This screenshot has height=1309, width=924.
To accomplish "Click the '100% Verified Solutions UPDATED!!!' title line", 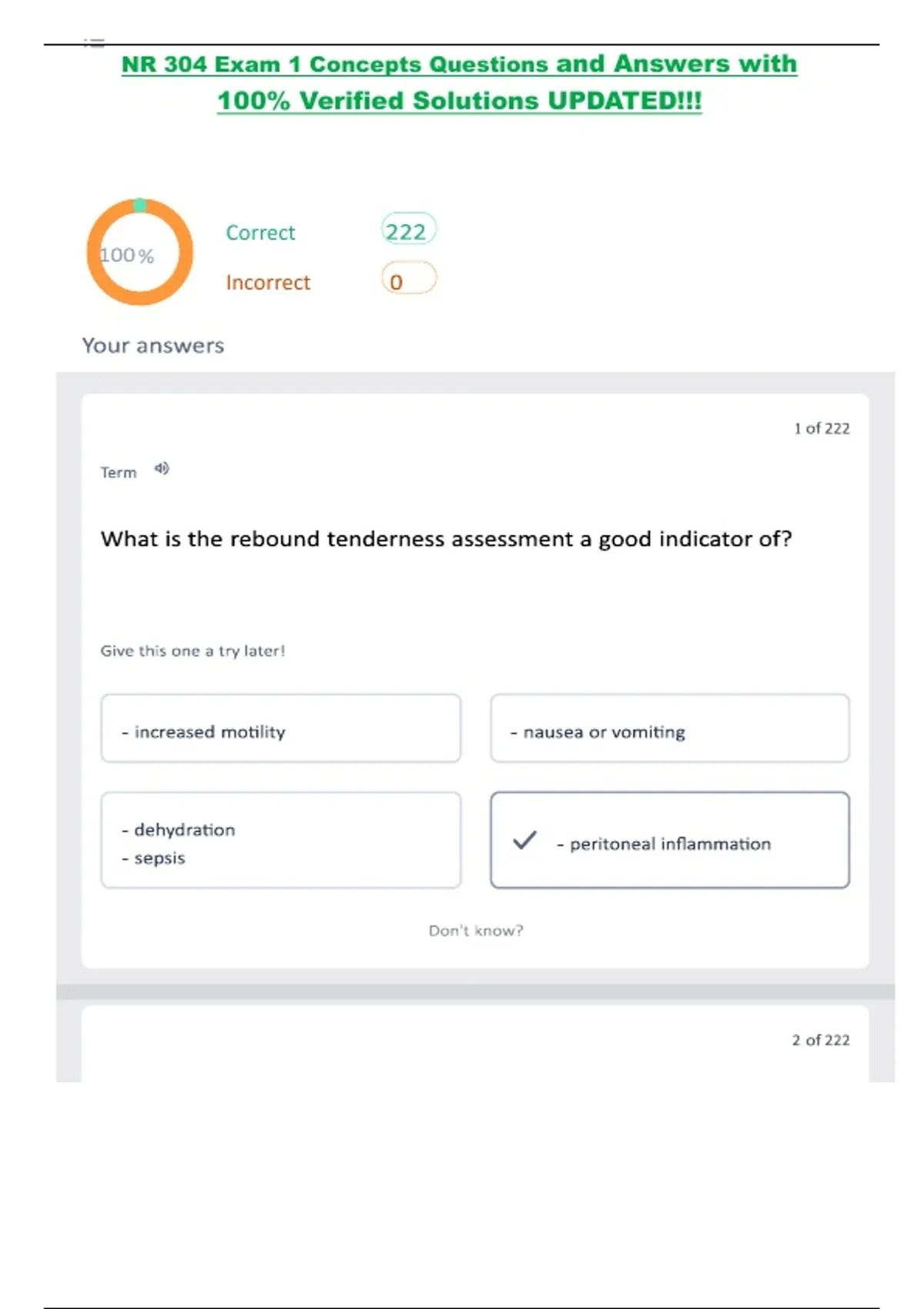I will click(x=459, y=101).
